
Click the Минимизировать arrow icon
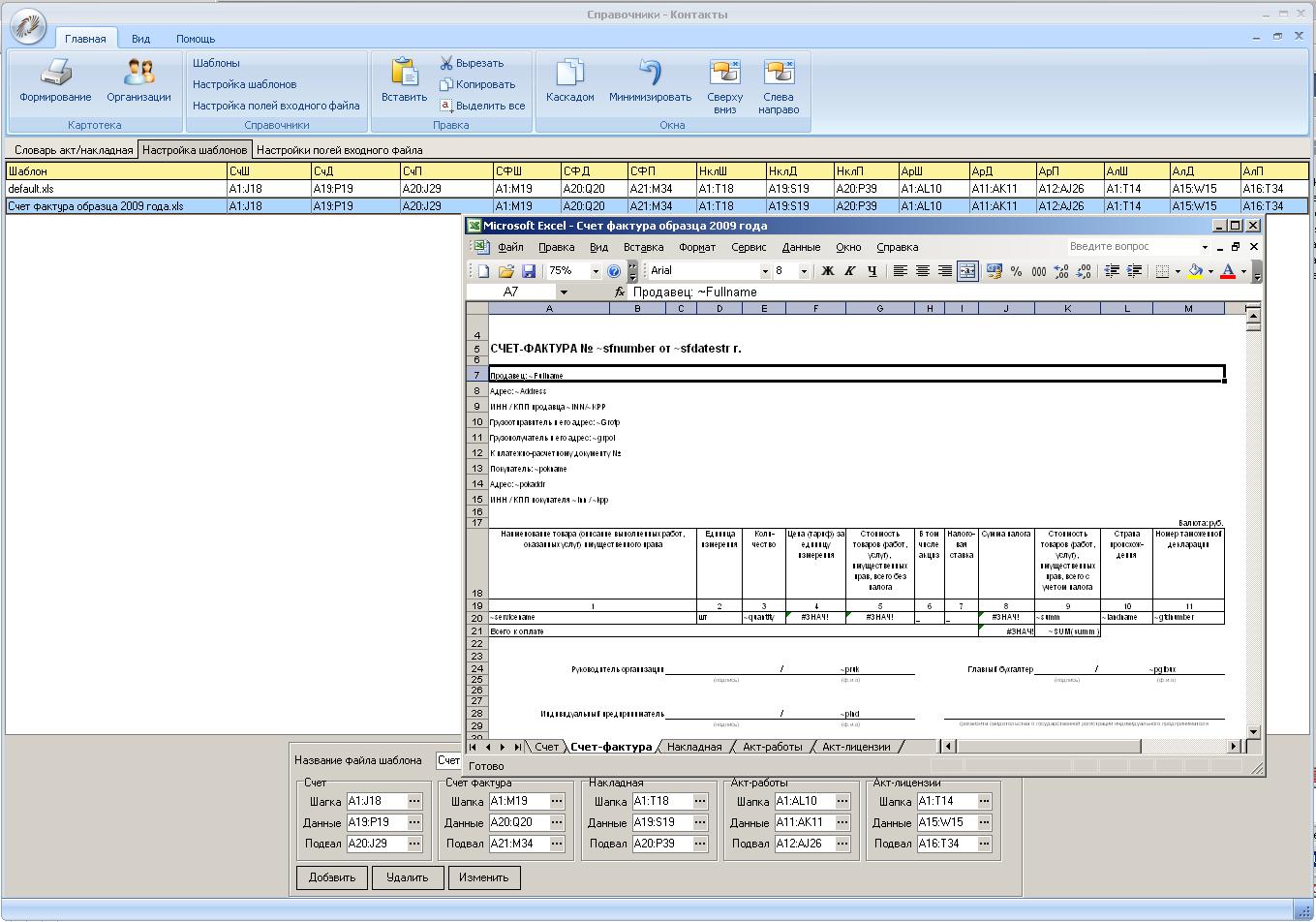(x=650, y=73)
